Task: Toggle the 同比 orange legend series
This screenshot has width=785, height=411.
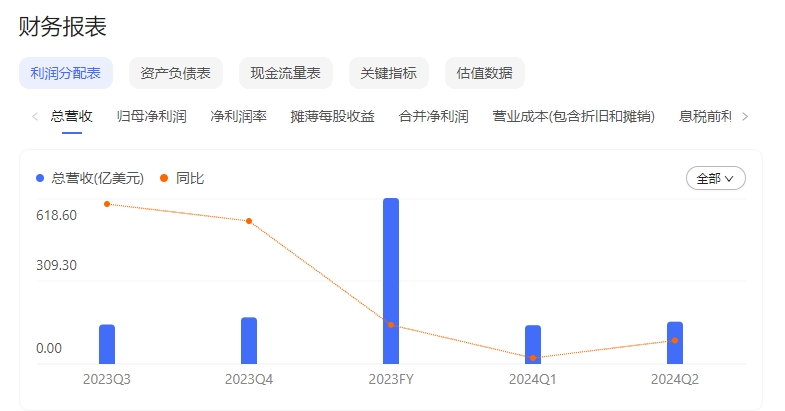Action: (x=182, y=178)
